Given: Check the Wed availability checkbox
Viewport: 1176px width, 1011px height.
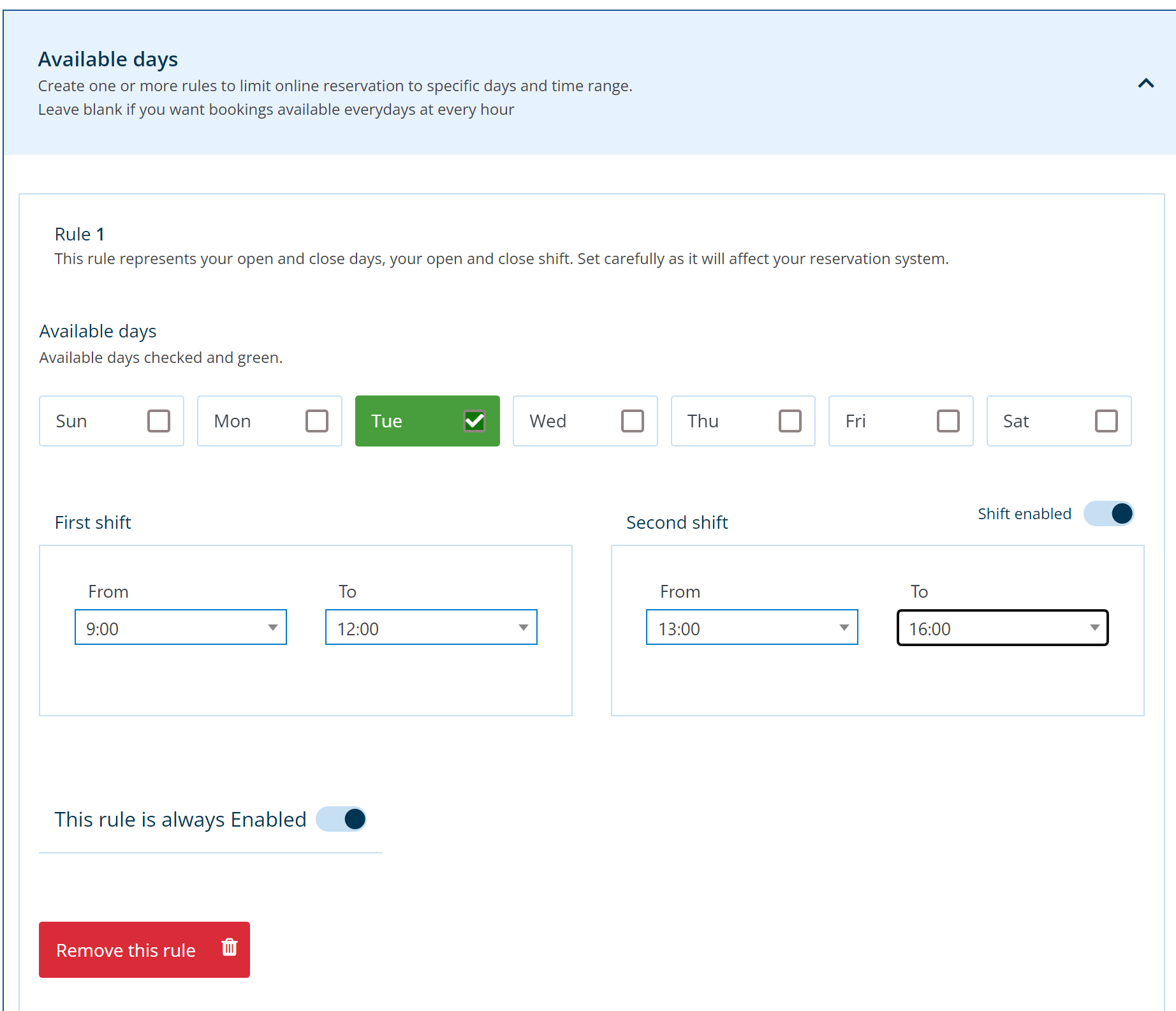Looking at the screenshot, I should point(633,421).
